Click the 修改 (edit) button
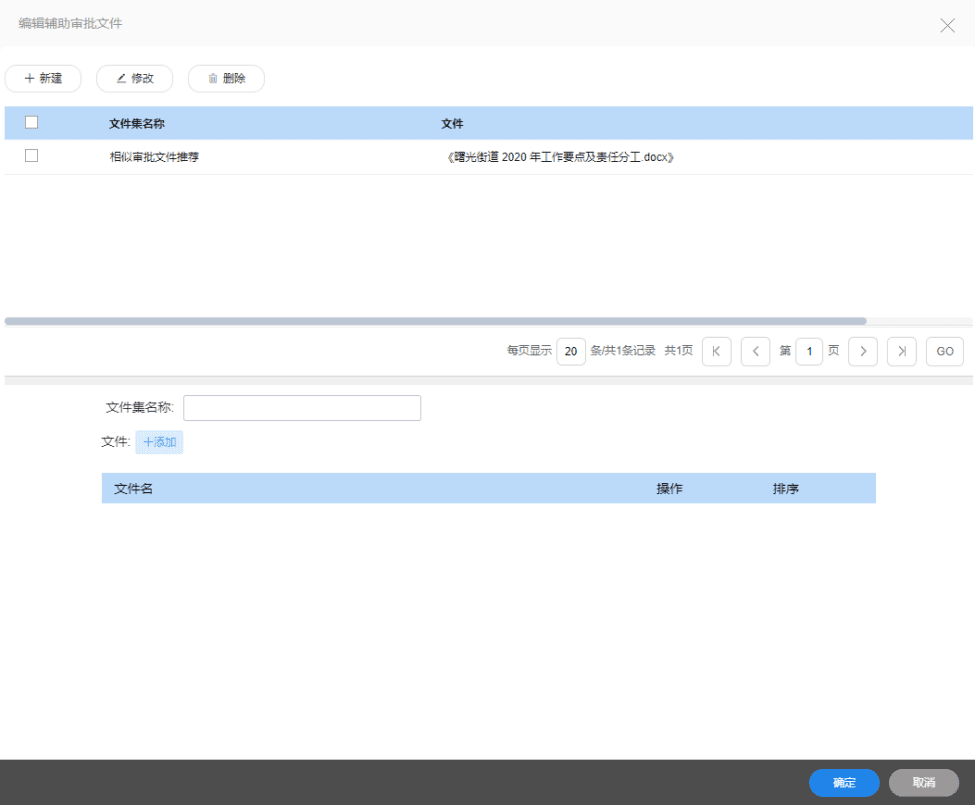The image size is (975, 806). (134, 78)
